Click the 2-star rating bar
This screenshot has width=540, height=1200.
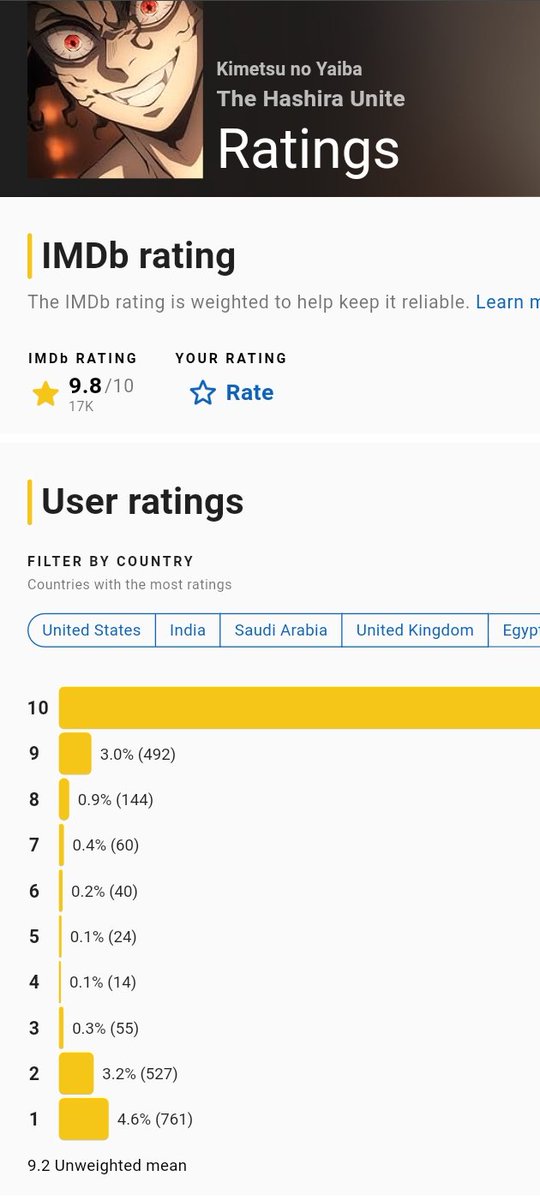tap(76, 1073)
